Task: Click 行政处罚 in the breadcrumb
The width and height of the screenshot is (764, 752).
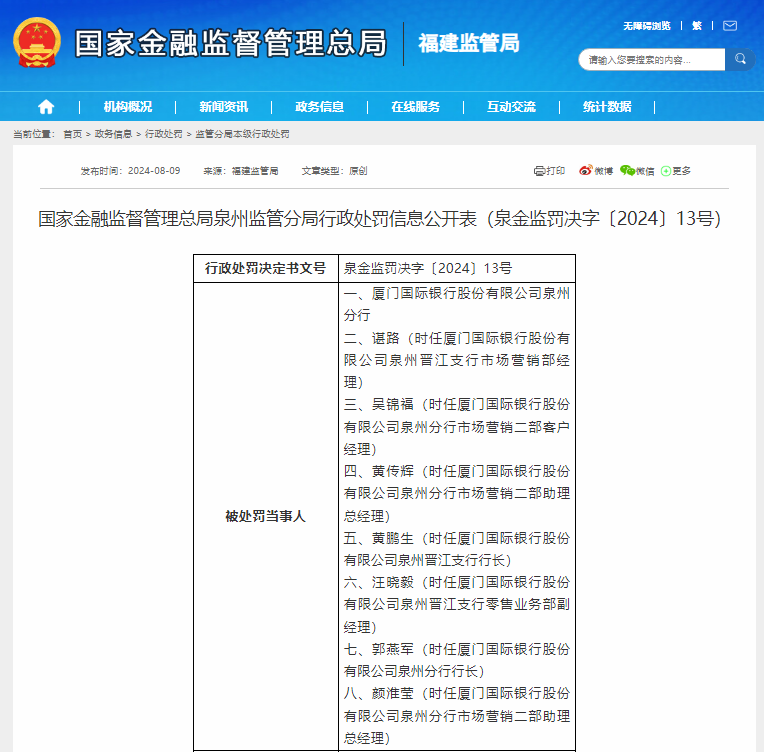Action: 164,134
